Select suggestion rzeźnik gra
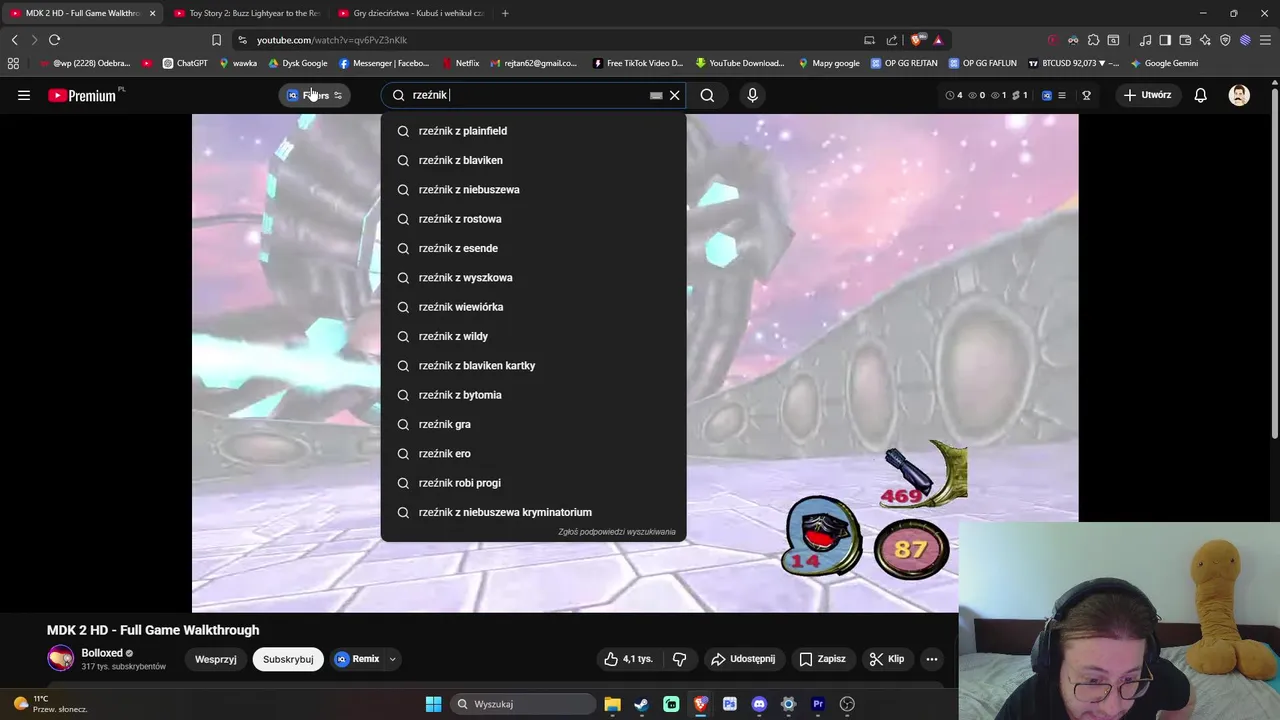This screenshot has height=720, width=1280. pyautogui.click(x=533, y=424)
